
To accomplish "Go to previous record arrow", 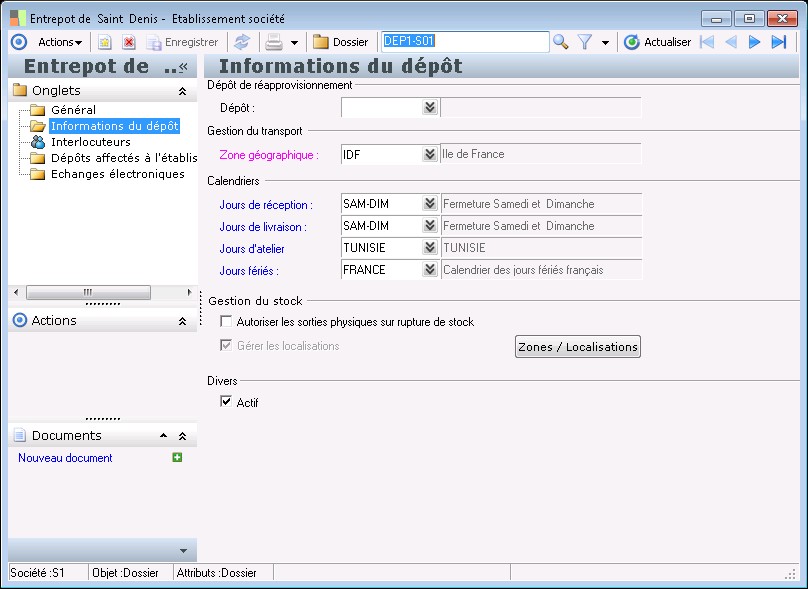I will pos(731,42).
